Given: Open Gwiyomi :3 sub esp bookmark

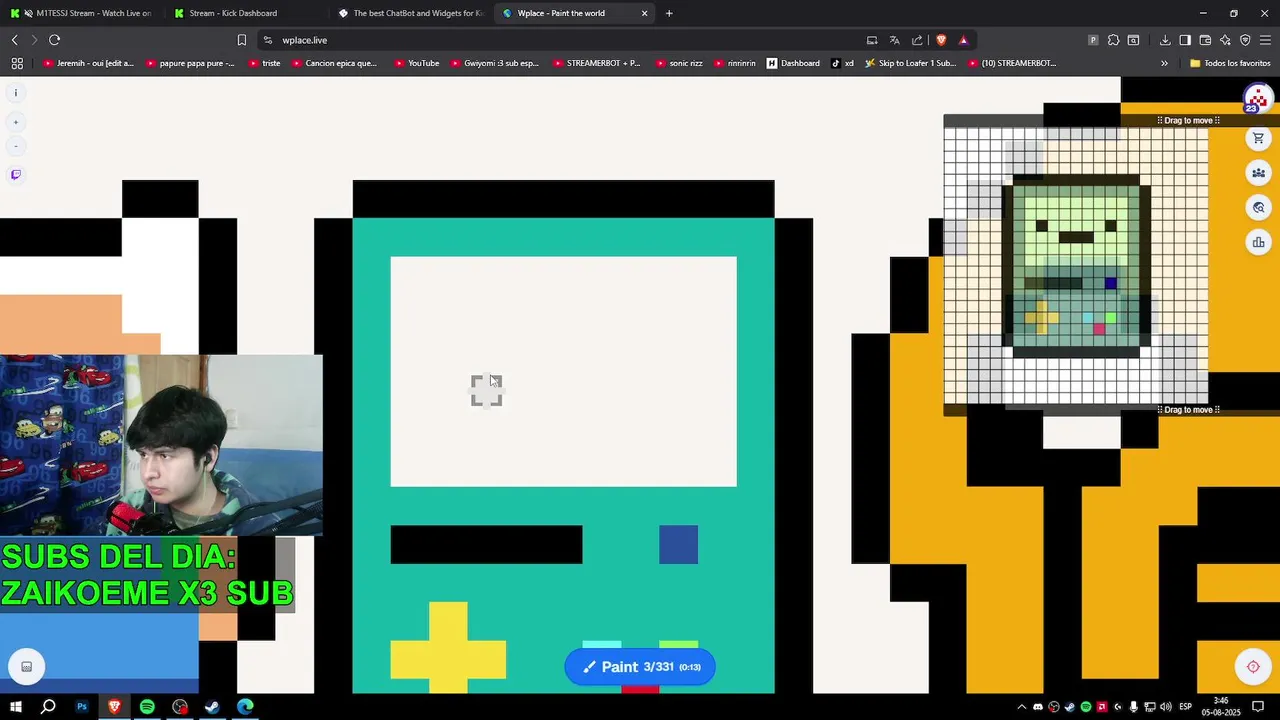Looking at the screenshot, I should 495,63.
